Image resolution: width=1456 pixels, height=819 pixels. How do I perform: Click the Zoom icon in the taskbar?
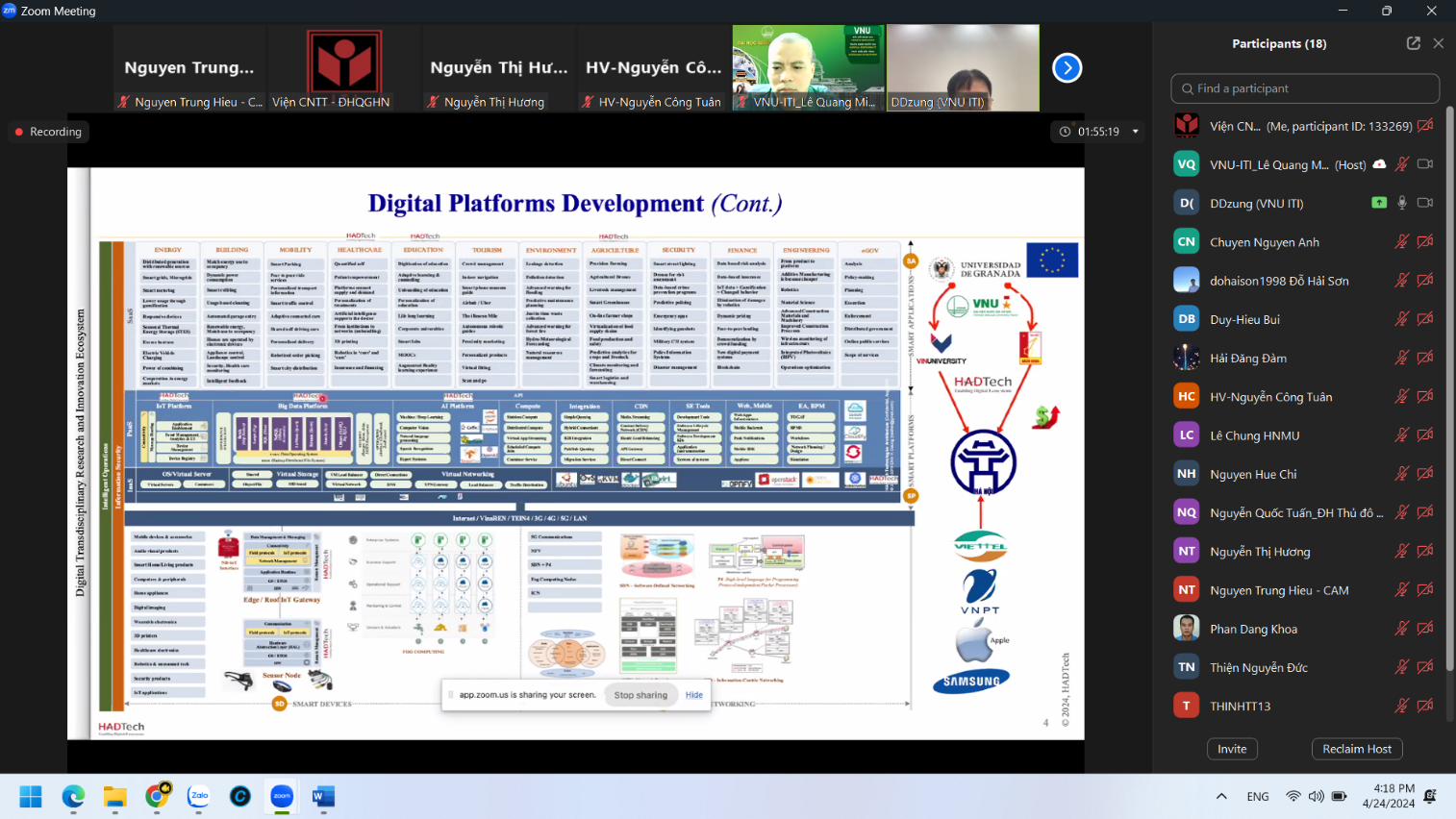click(282, 796)
